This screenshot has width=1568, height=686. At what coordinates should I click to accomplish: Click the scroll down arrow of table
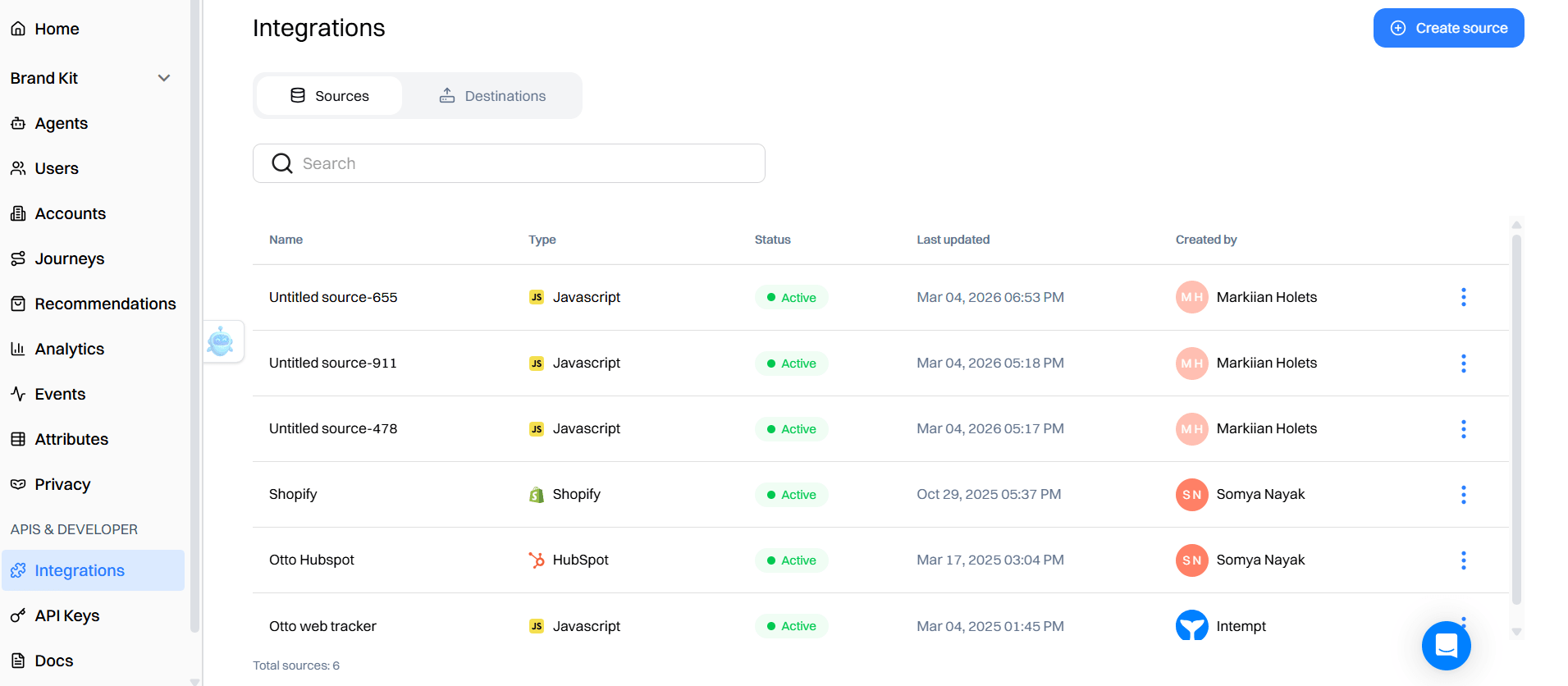tap(1516, 632)
